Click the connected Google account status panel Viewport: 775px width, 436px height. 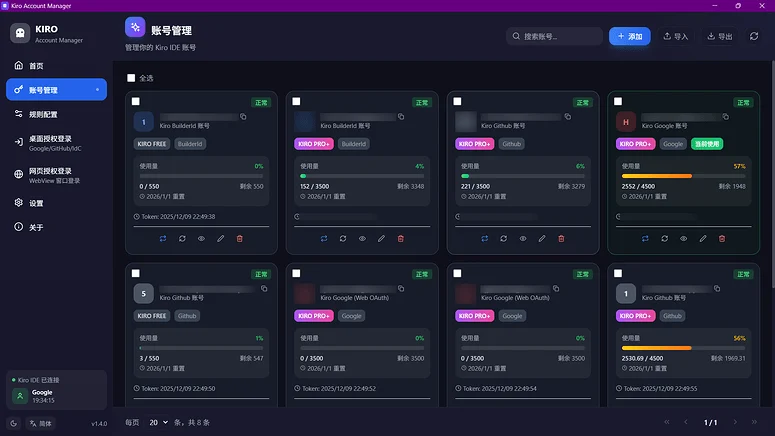[x=56, y=390]
